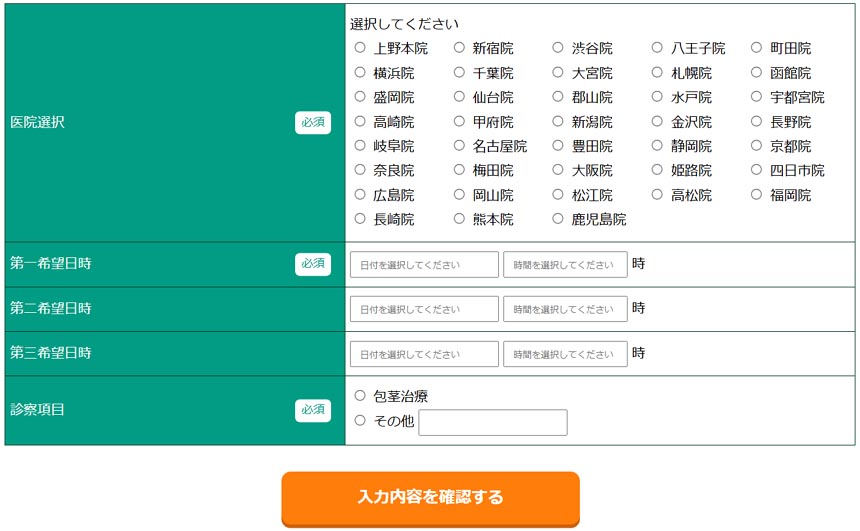
Task: Open the second preferred time selector
Action: point(565,309)
